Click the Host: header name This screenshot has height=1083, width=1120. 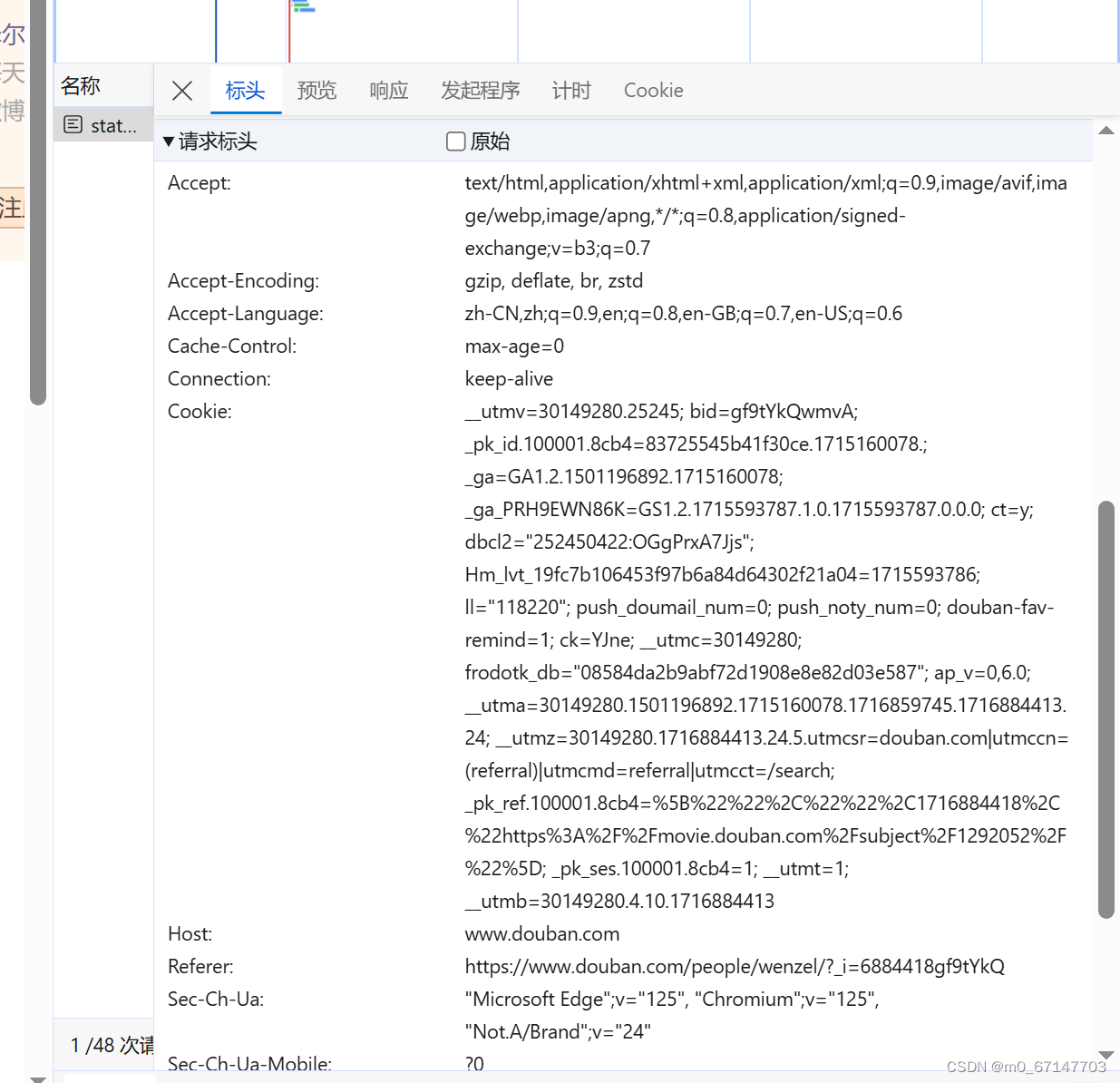190,934
